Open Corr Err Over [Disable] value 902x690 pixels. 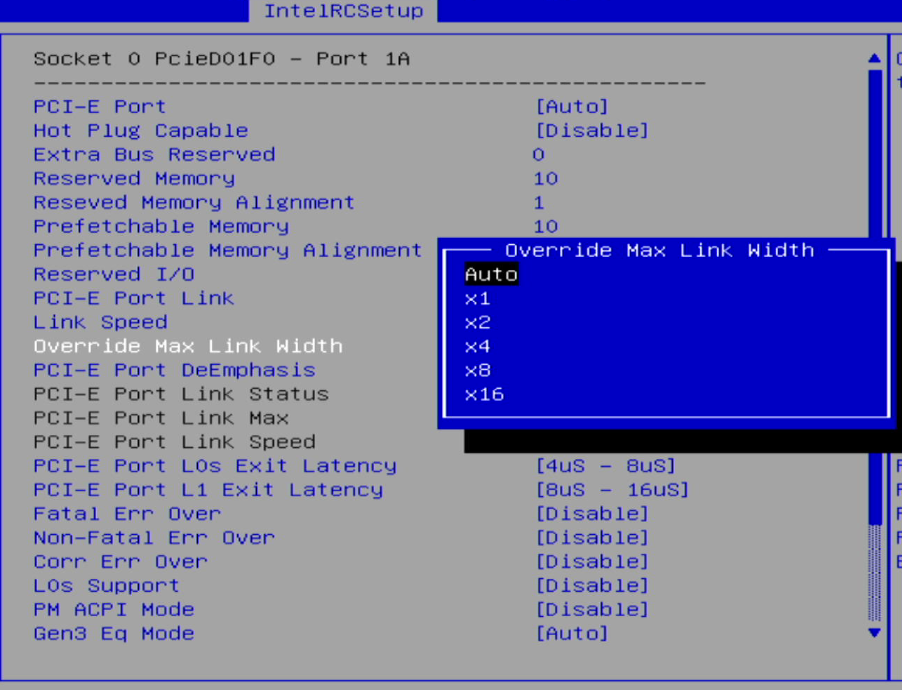pyautogui.click(x=592, y=562)
